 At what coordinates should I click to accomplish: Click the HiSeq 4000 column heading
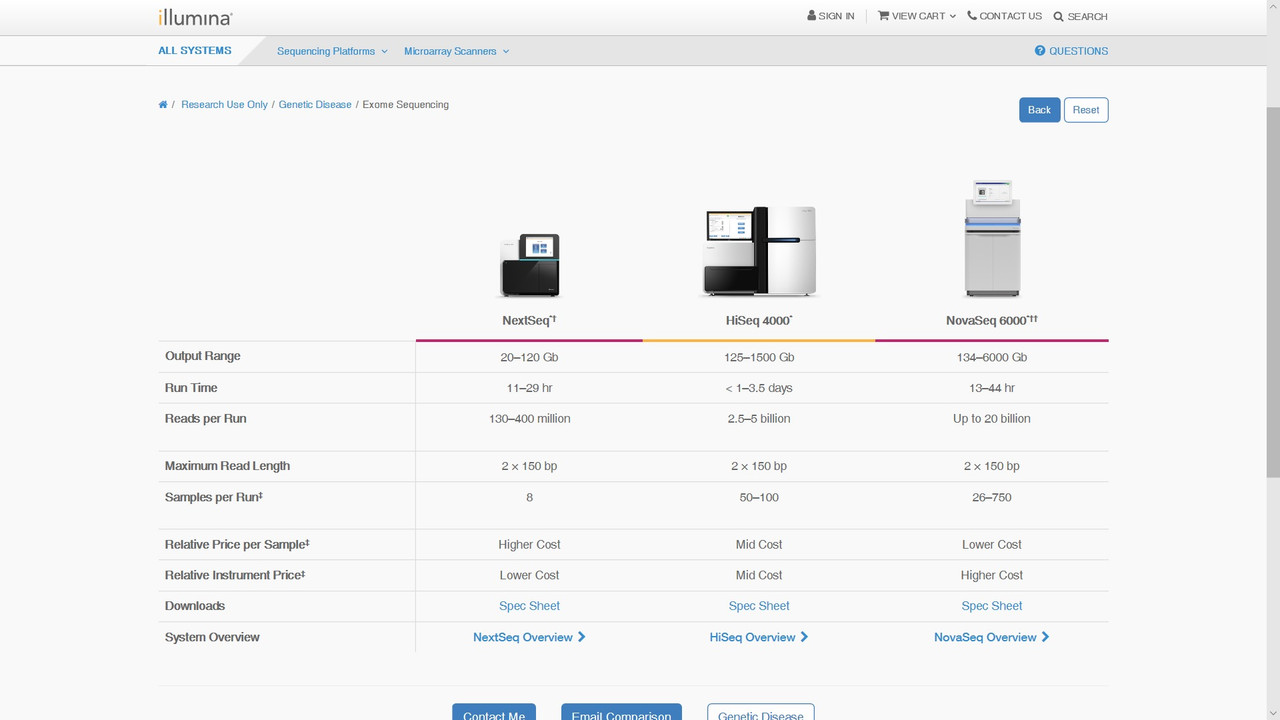coord(759,320)
